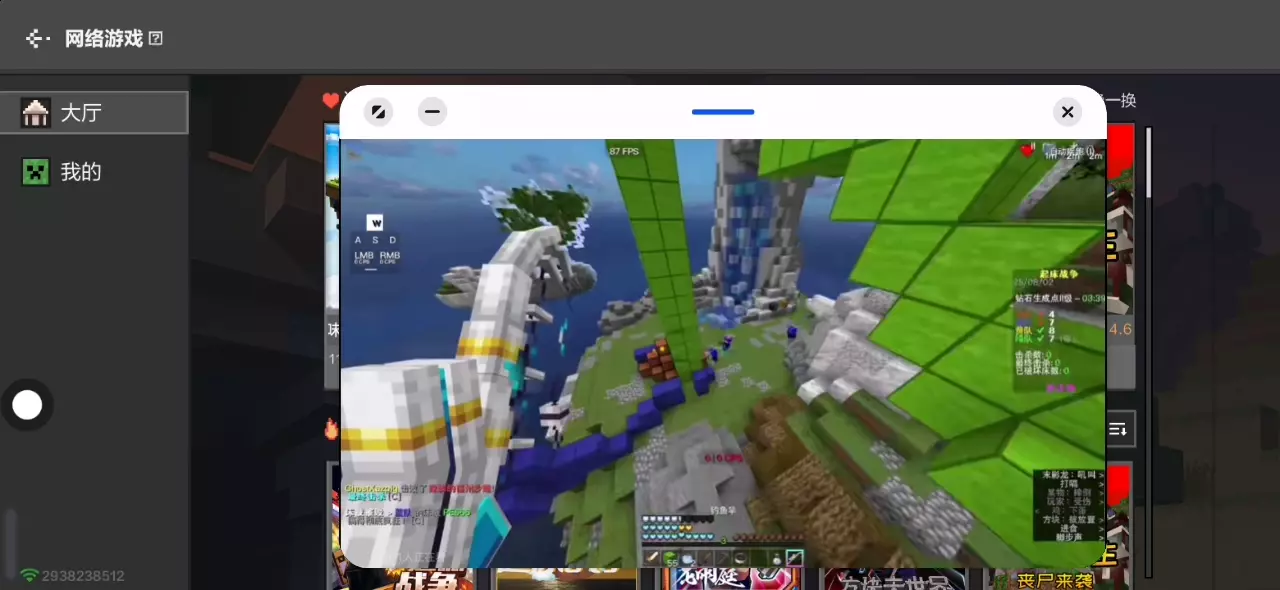Click the flame icon beside the hot games row
Image resolution: width=1280 pixels, height=590 pixels.
331,429
